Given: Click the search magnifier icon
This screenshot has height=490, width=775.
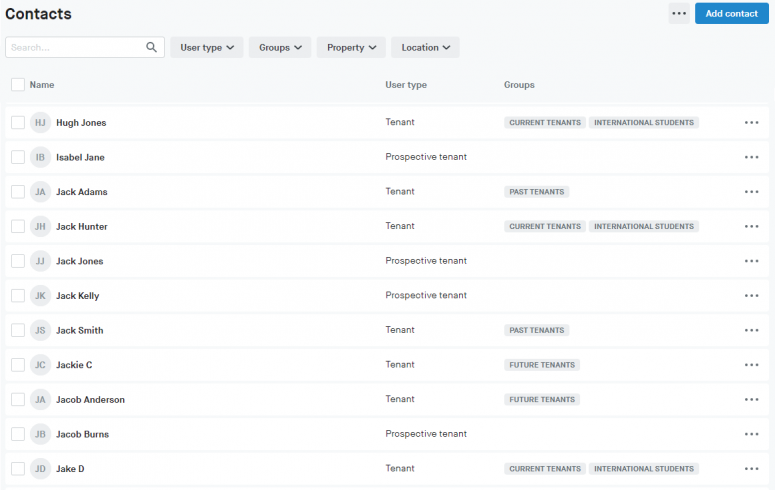Looking at the screenshot, I should [152, 47].
